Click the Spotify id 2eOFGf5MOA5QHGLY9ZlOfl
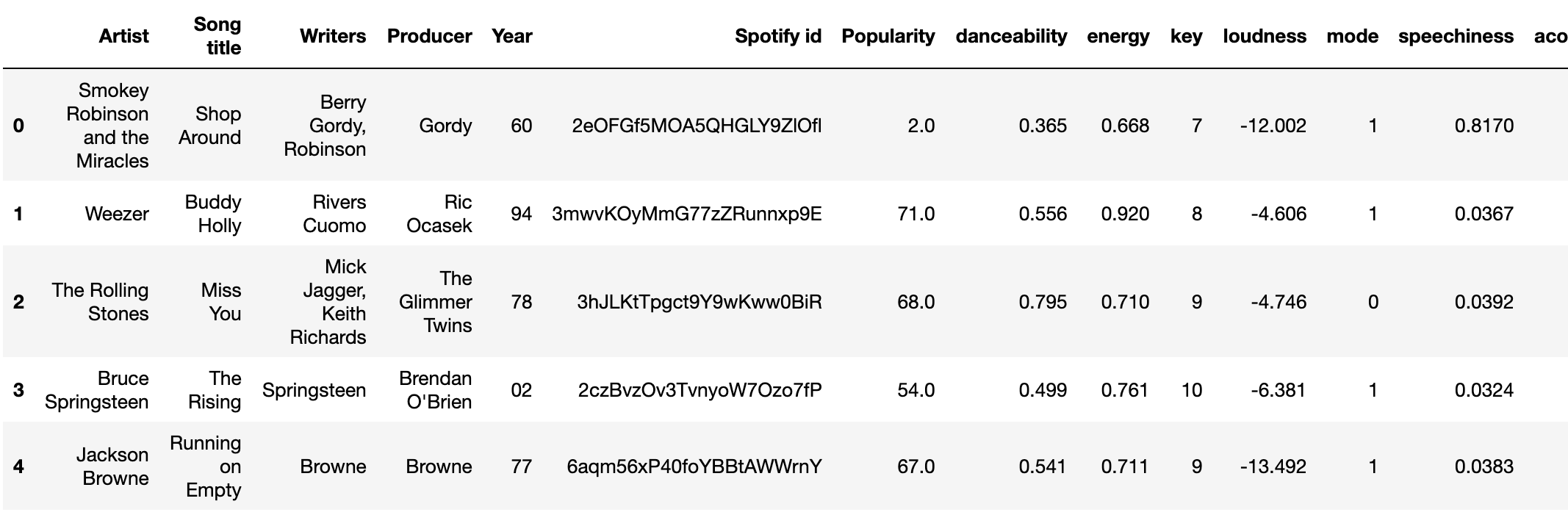 click(697, 126)
